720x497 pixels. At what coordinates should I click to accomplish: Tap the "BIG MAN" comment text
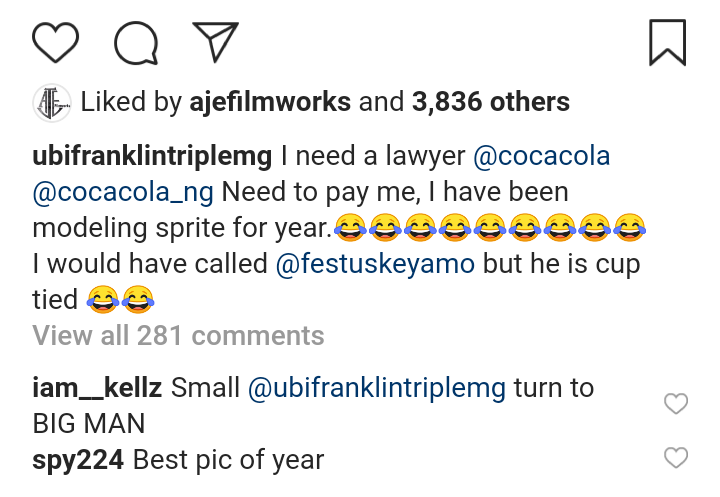[x=89, y=423]
